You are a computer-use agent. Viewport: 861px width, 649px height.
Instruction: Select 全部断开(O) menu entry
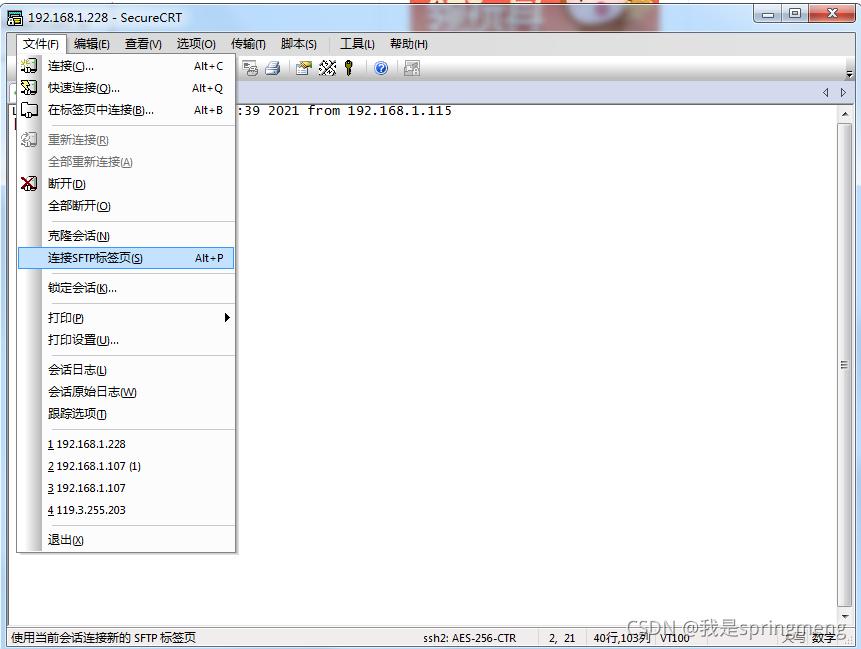coord(126,206)
